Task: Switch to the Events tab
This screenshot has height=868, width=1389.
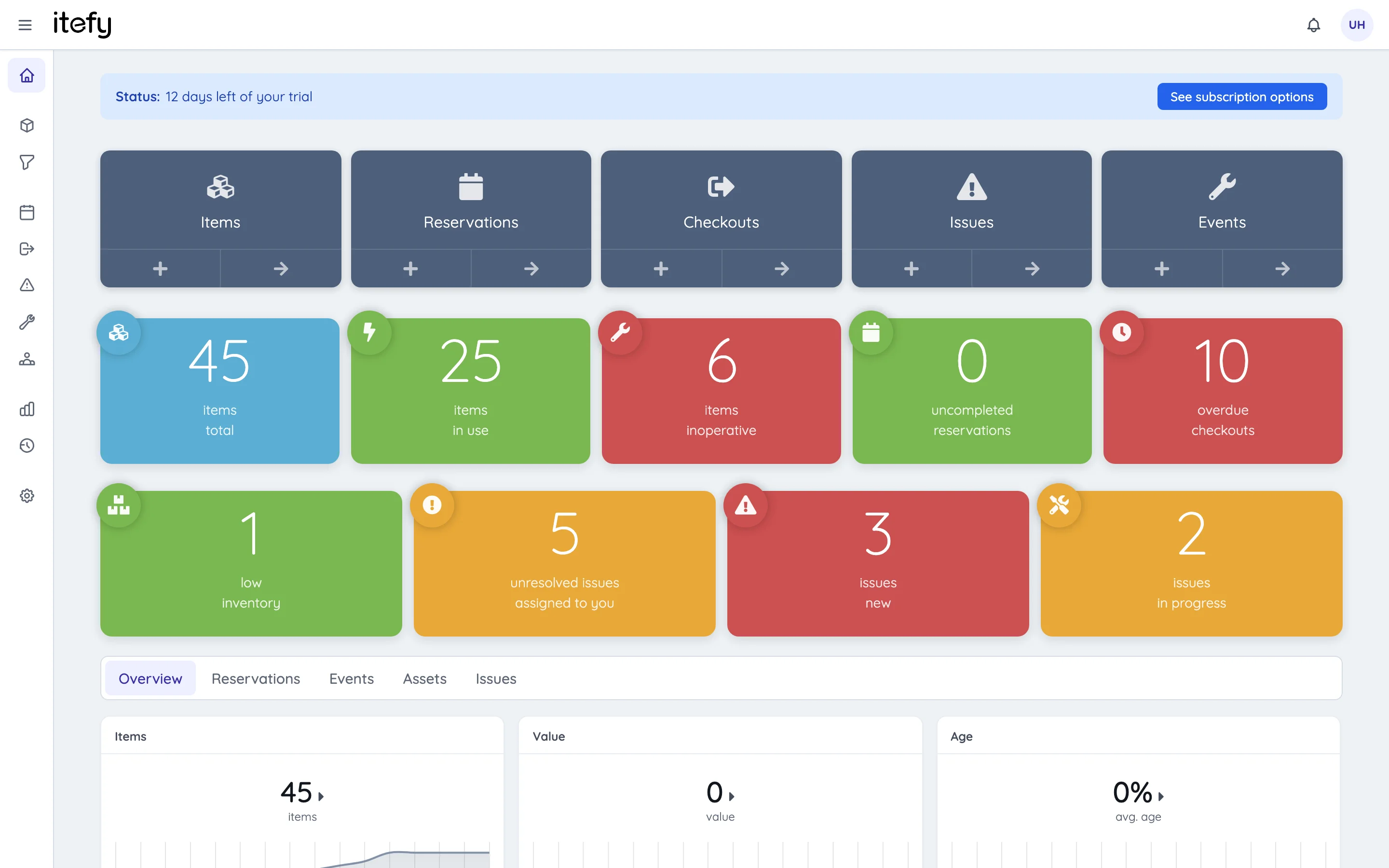Action: (351, 678)
